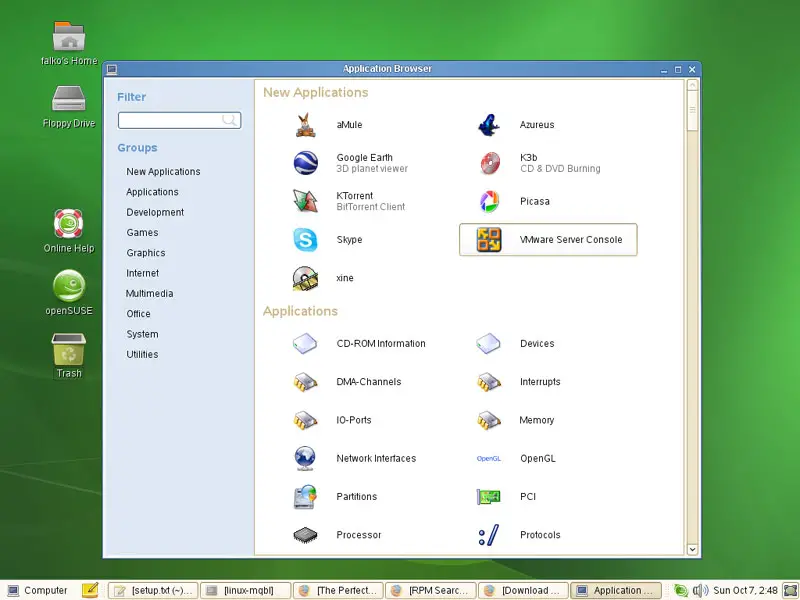
Task: Click the scrollbar down arrow
Action: point(692,549)
